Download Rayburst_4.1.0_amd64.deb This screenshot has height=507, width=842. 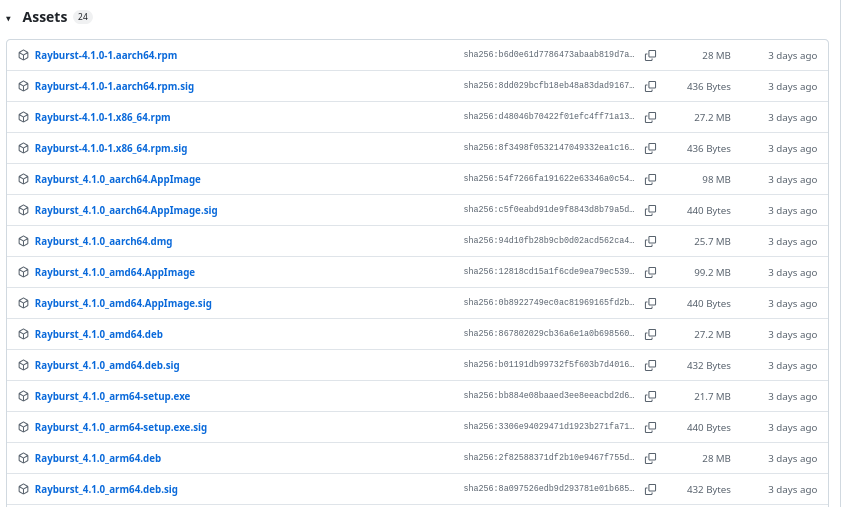click(99, 334)
